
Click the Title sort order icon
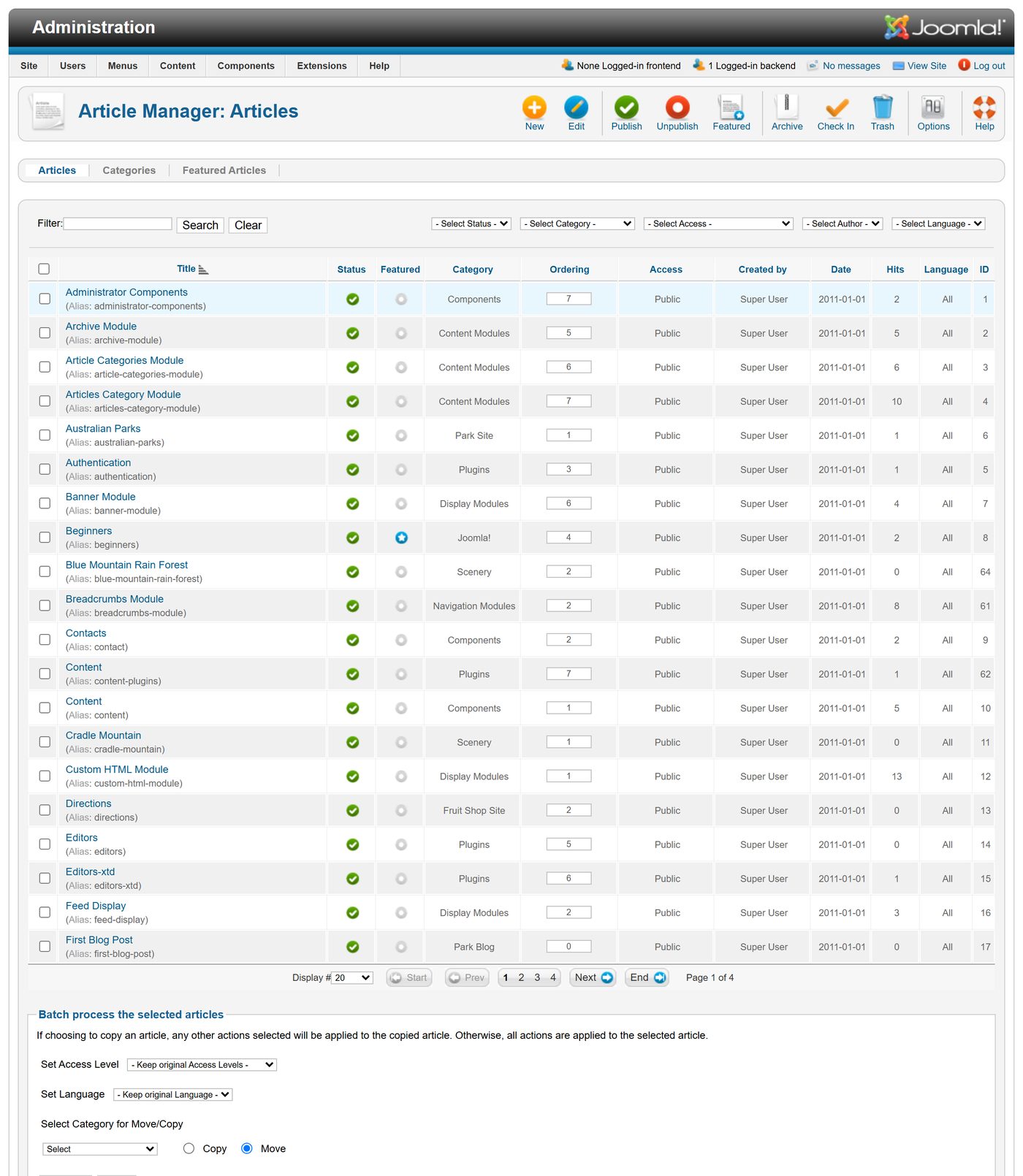pos(203,270)
